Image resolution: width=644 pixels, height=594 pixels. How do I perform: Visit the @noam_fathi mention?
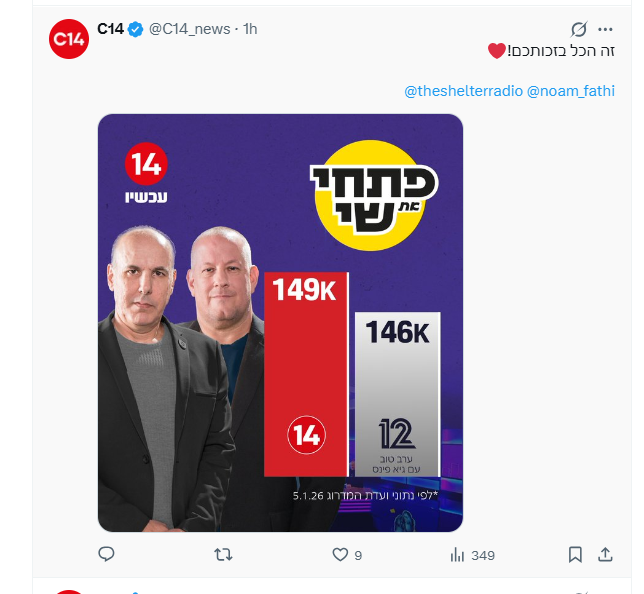tap(571, 91)
